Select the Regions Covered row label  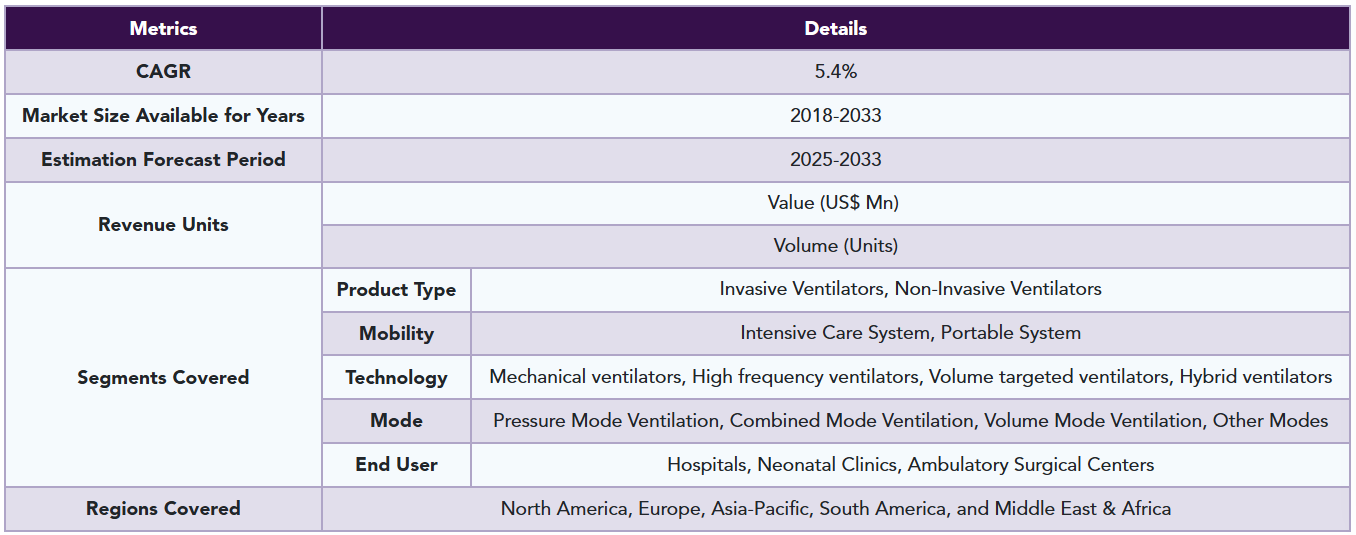(x=163, y=509)
